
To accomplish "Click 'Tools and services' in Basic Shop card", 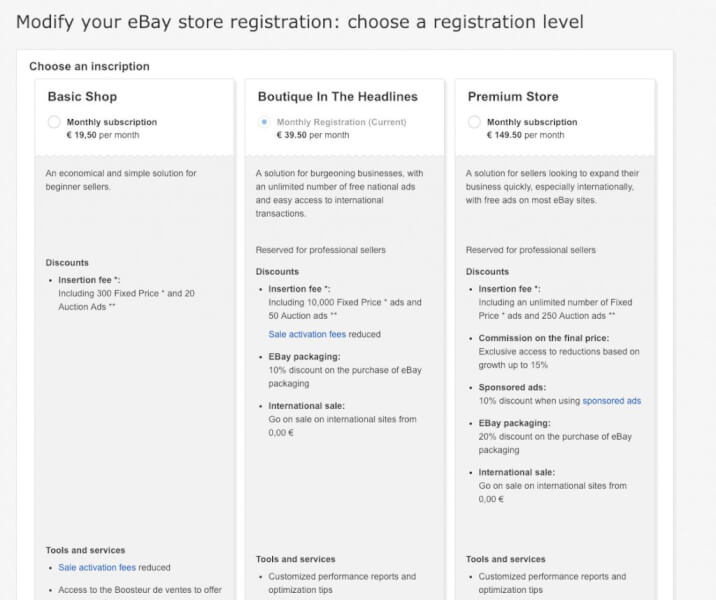I will pos(85,550).
